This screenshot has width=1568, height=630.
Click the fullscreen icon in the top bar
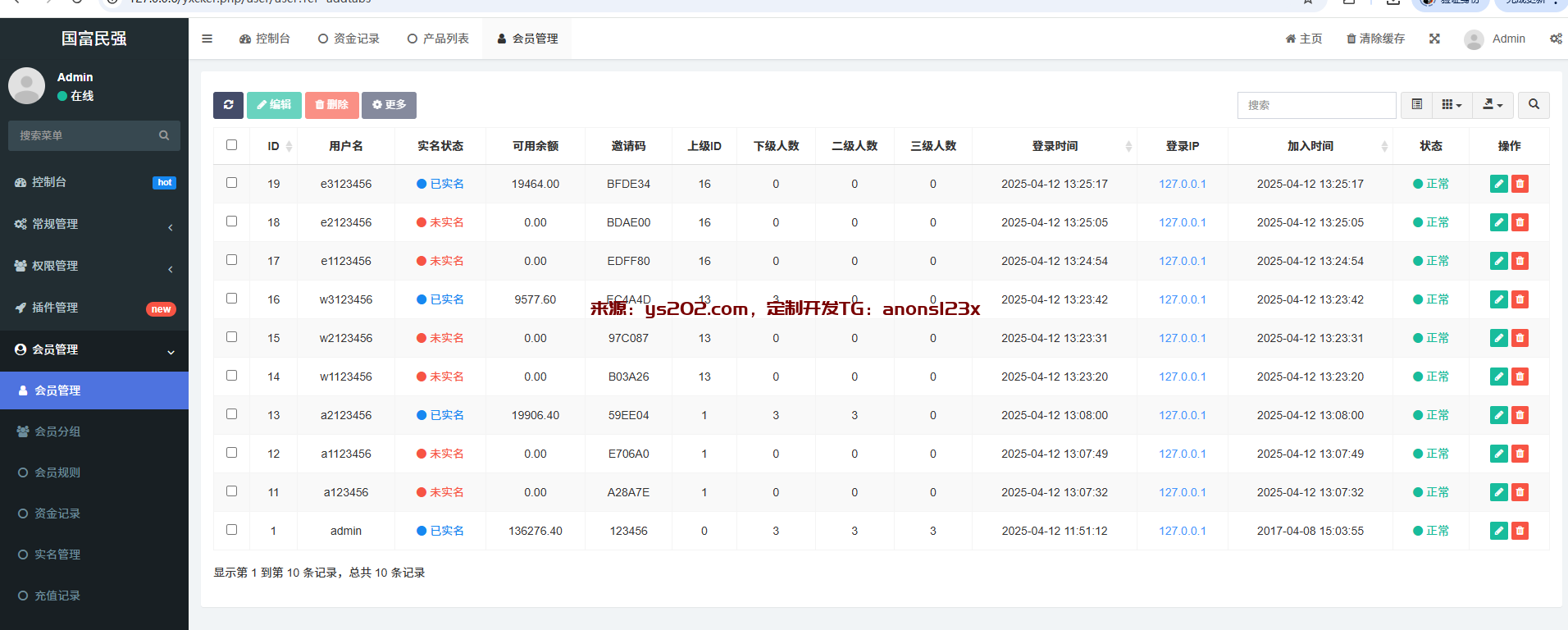pos(1434,39)
